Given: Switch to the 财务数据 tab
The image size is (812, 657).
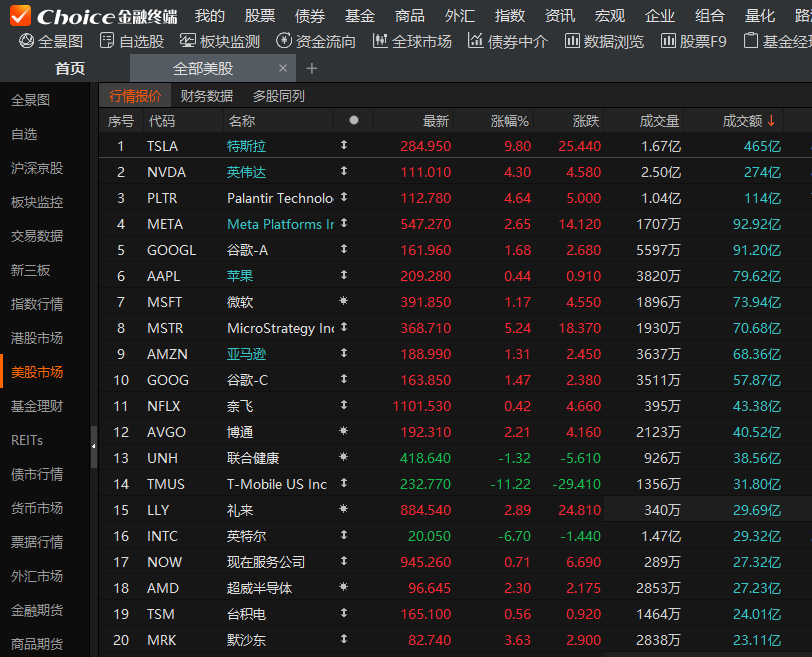Looking at the screenshot, I should coord(207,96).
